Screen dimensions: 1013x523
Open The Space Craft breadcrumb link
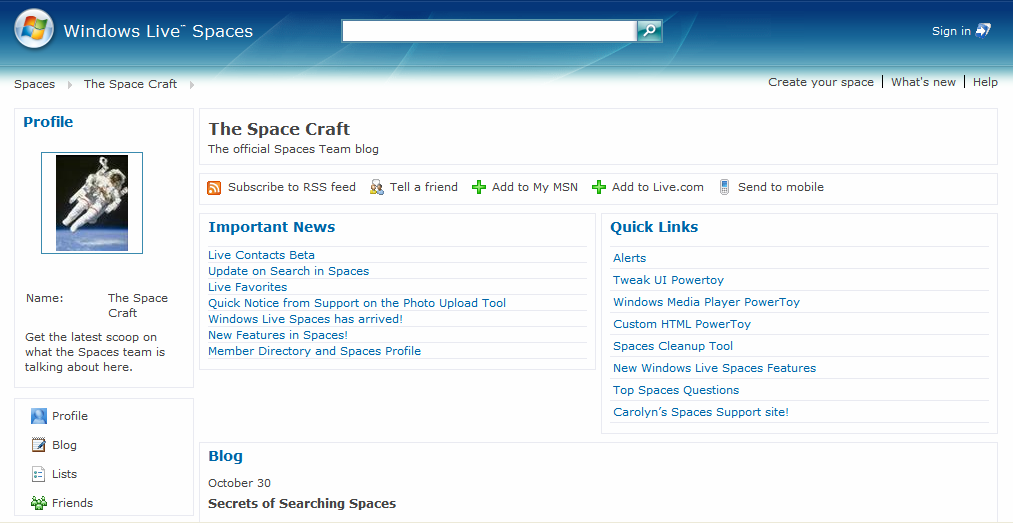pyautogui.click(x=131, y=84)
